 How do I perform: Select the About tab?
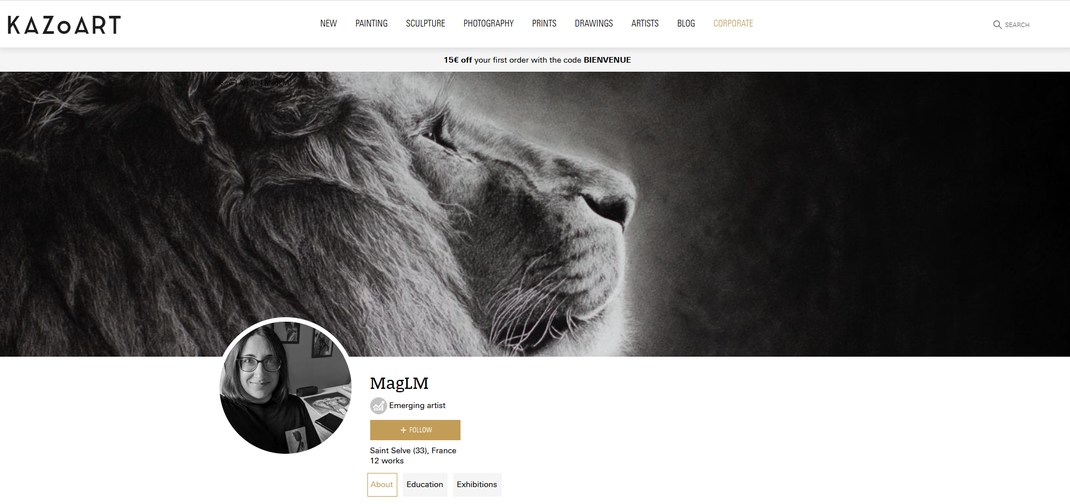click(x=381, y=485)
